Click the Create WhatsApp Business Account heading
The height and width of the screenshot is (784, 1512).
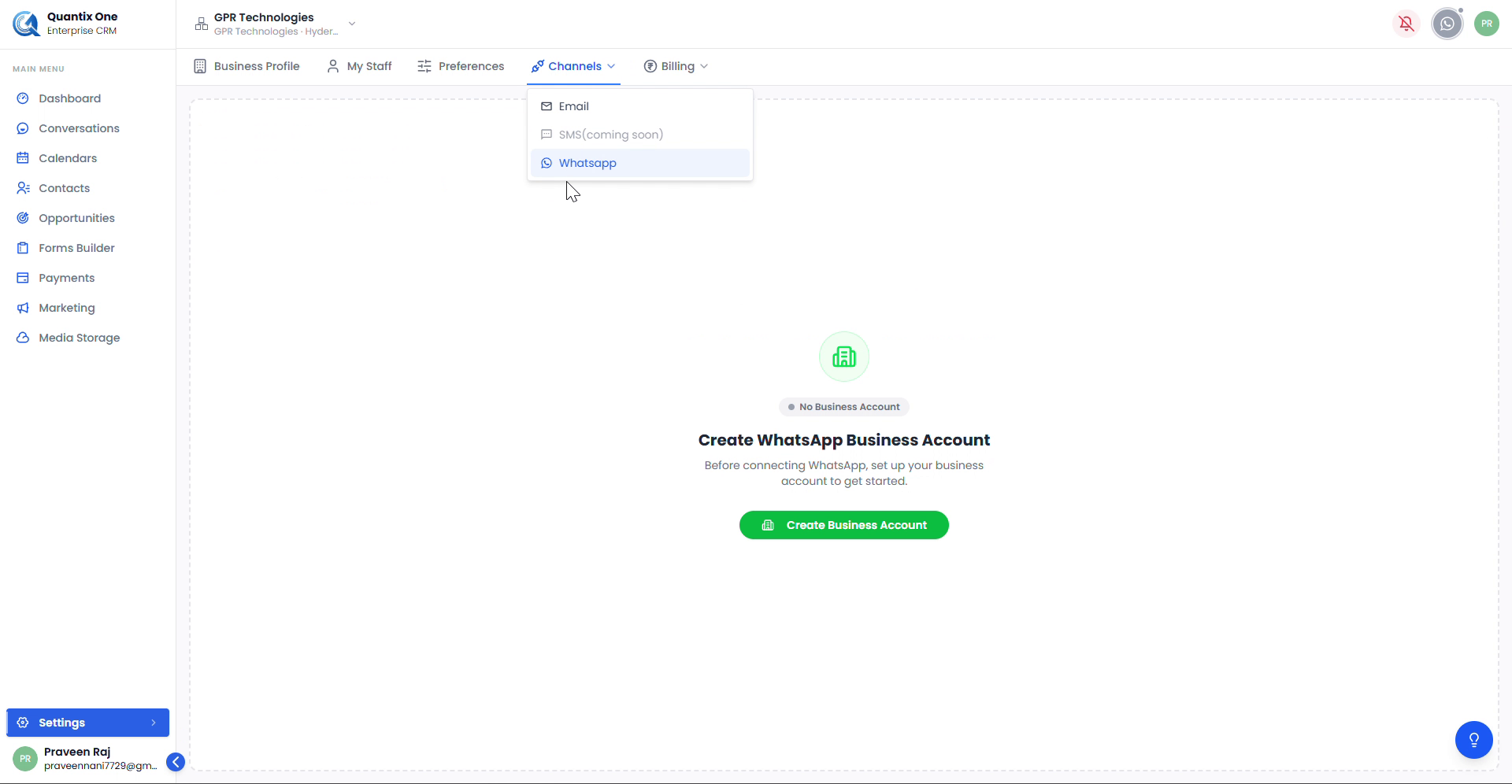pyautogui.click(x=844, y=440)
